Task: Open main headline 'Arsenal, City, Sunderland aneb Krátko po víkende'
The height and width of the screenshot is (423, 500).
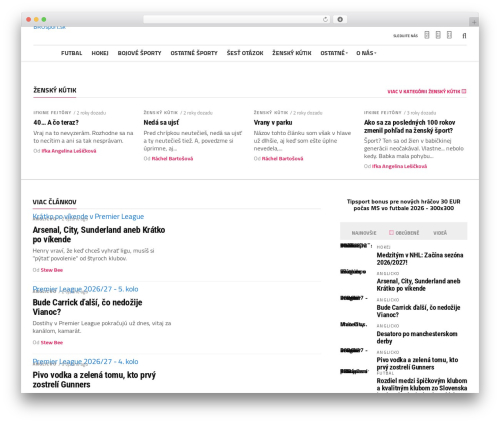Action: pyautogui.click(x=99, y=235)
